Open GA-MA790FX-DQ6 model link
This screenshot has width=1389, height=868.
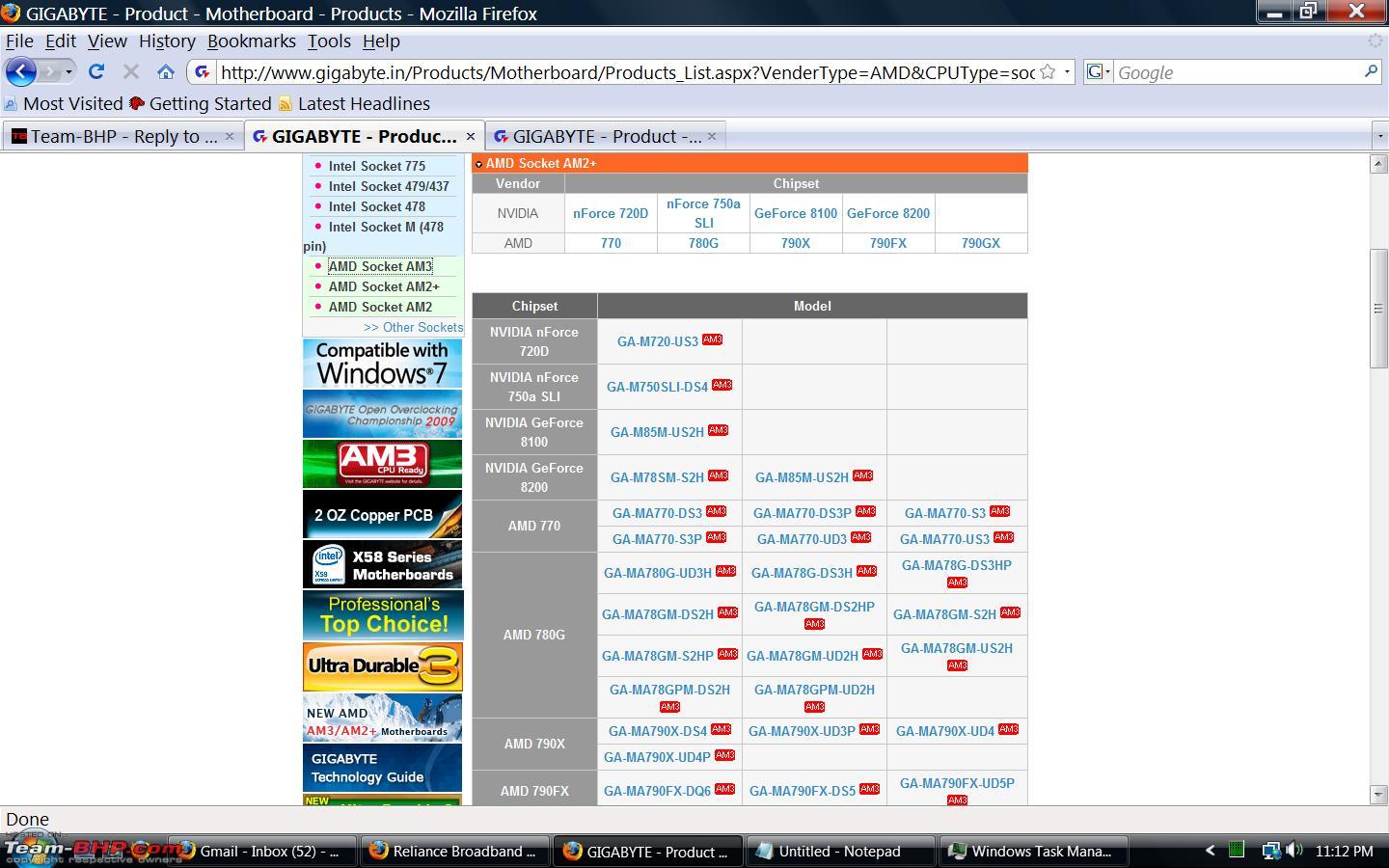[x=657, y=791]
